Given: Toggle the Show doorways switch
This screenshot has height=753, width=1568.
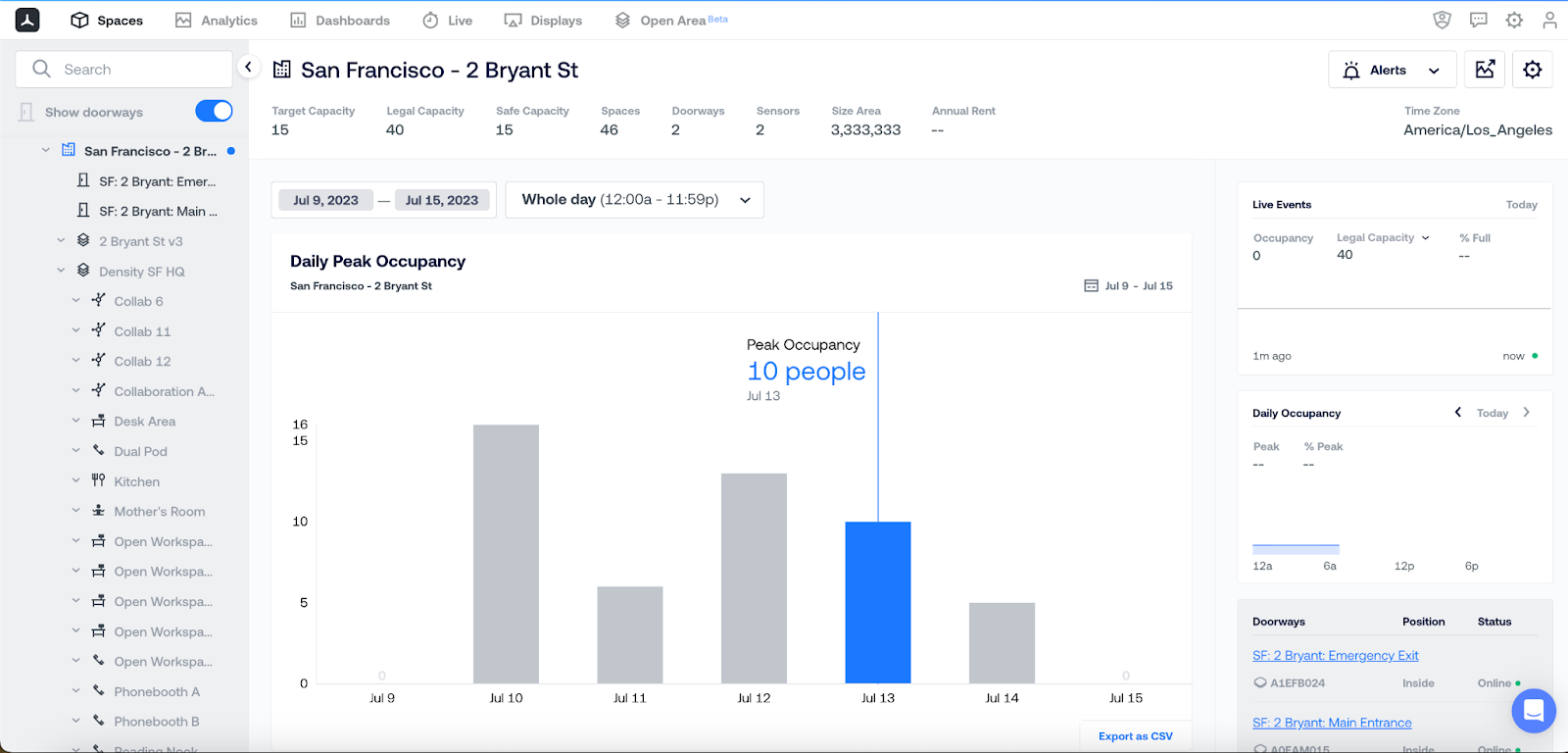Looking at the screenshot, I should point(214,111).
